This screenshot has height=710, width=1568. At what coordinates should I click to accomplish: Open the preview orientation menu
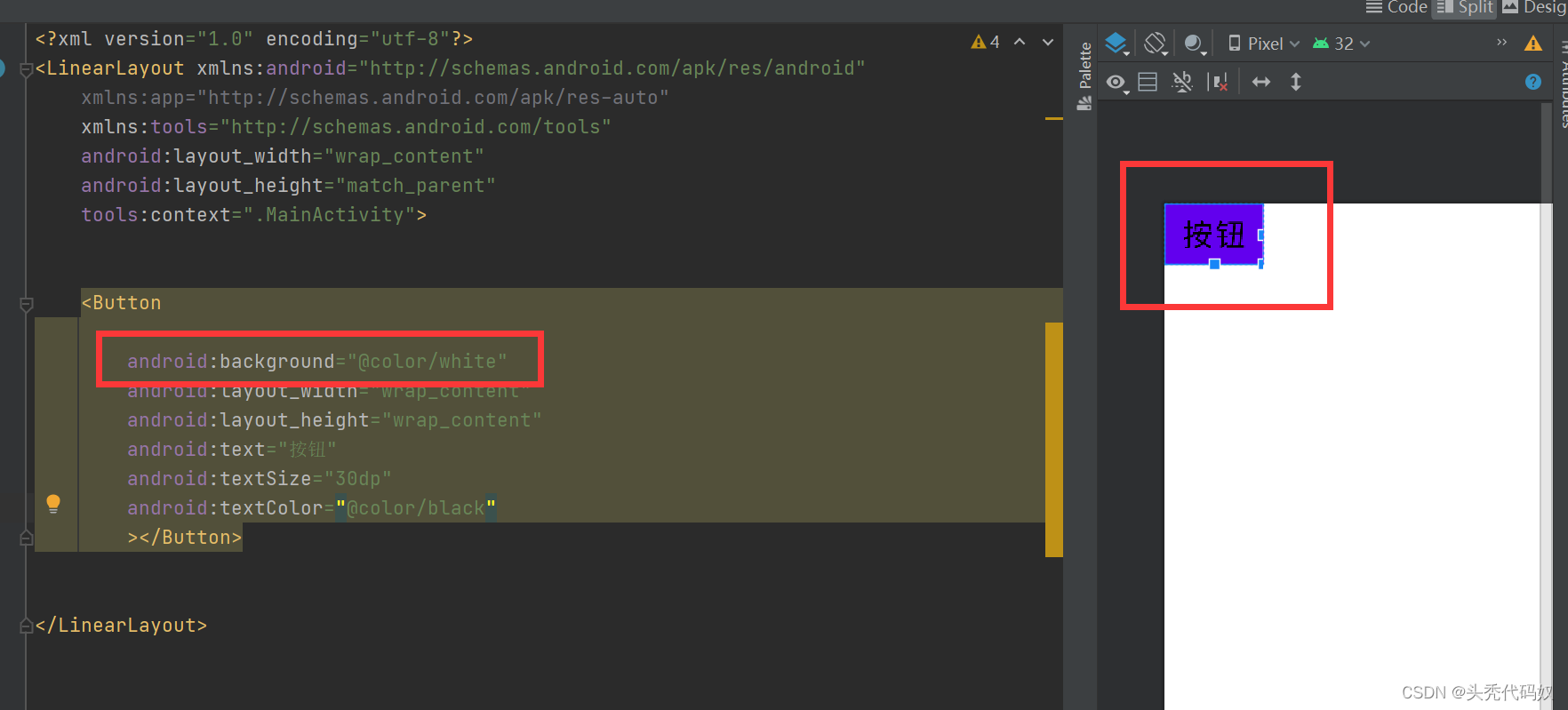1156,44
